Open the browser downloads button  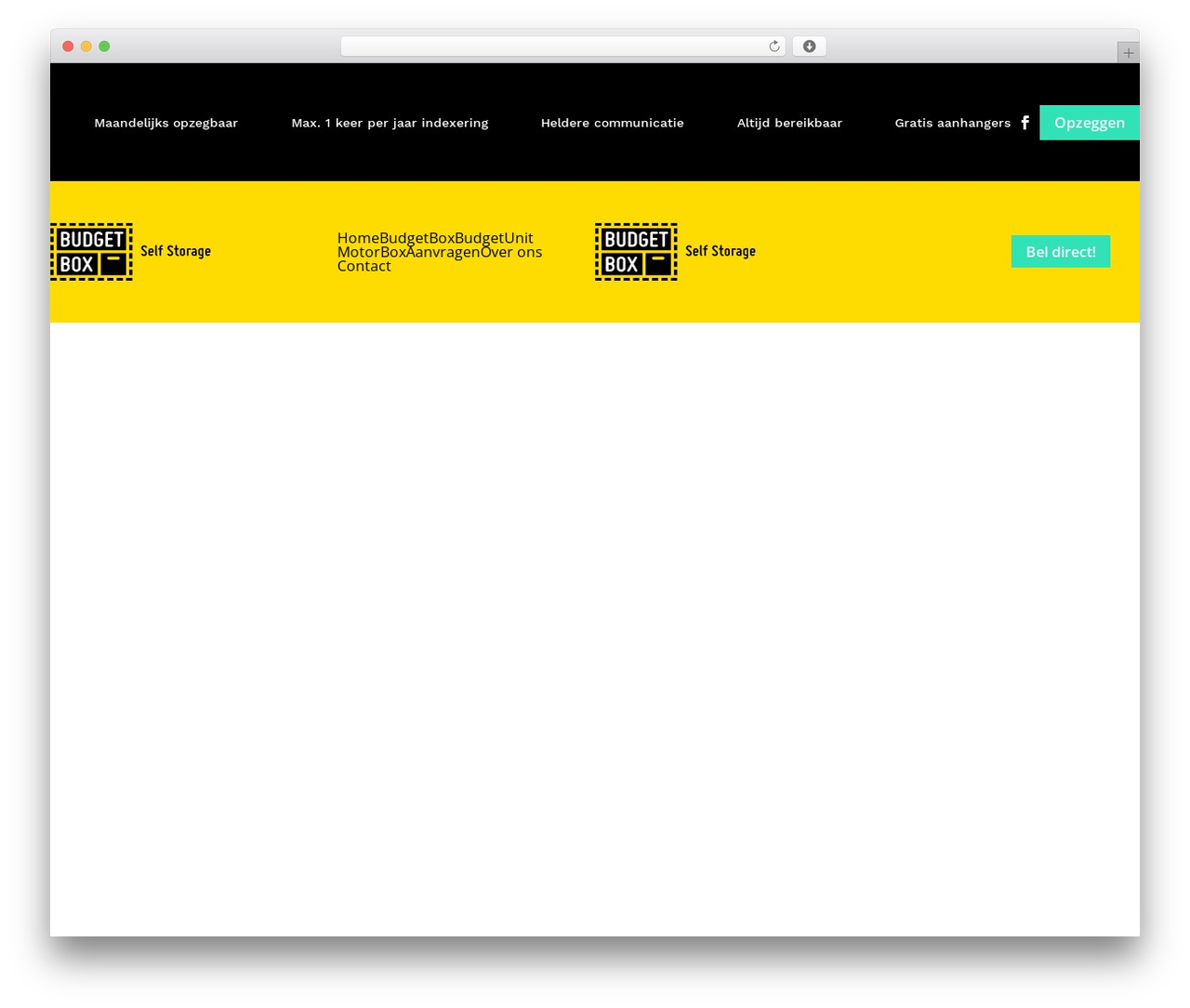pos(809,46)
